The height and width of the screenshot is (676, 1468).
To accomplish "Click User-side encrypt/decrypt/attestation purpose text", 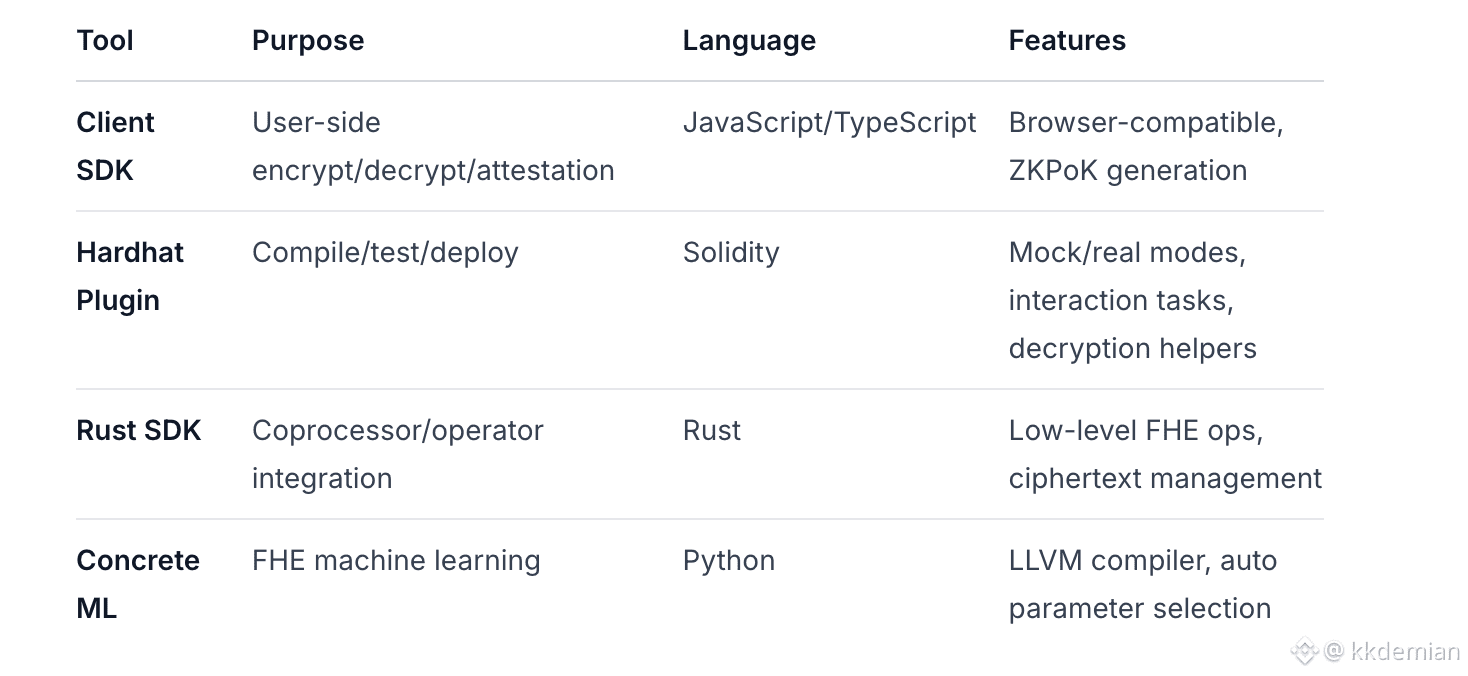I will pyautogui.click(x=432, y=147).
